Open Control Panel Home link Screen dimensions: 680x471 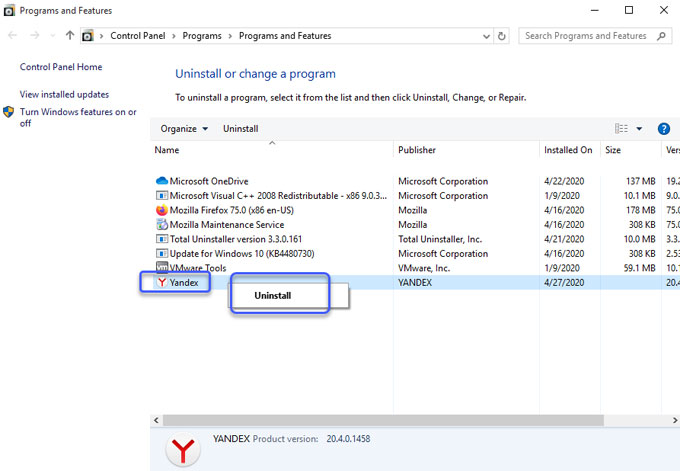pos(61,67)
